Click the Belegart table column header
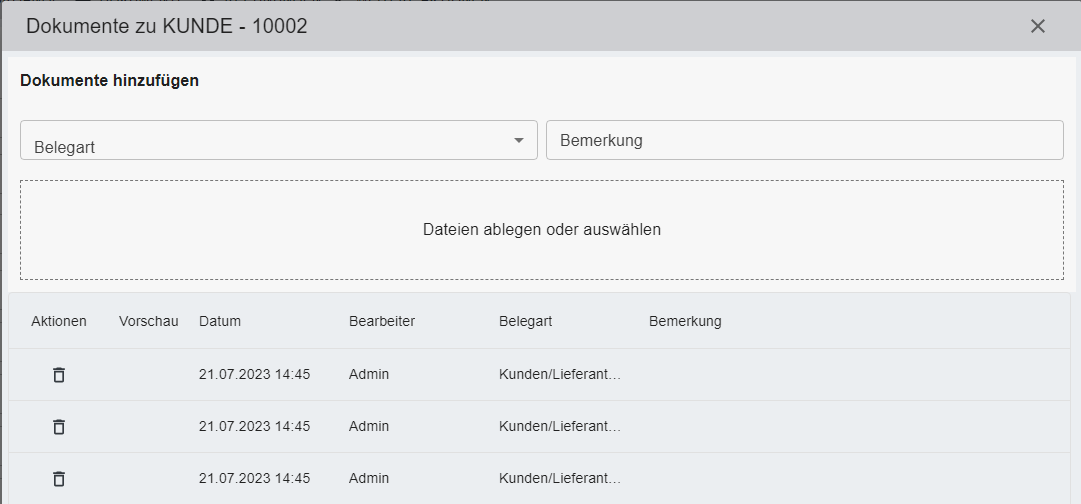Image resolution: width=1081 pixels, height=504 pixels. point(526,321)
